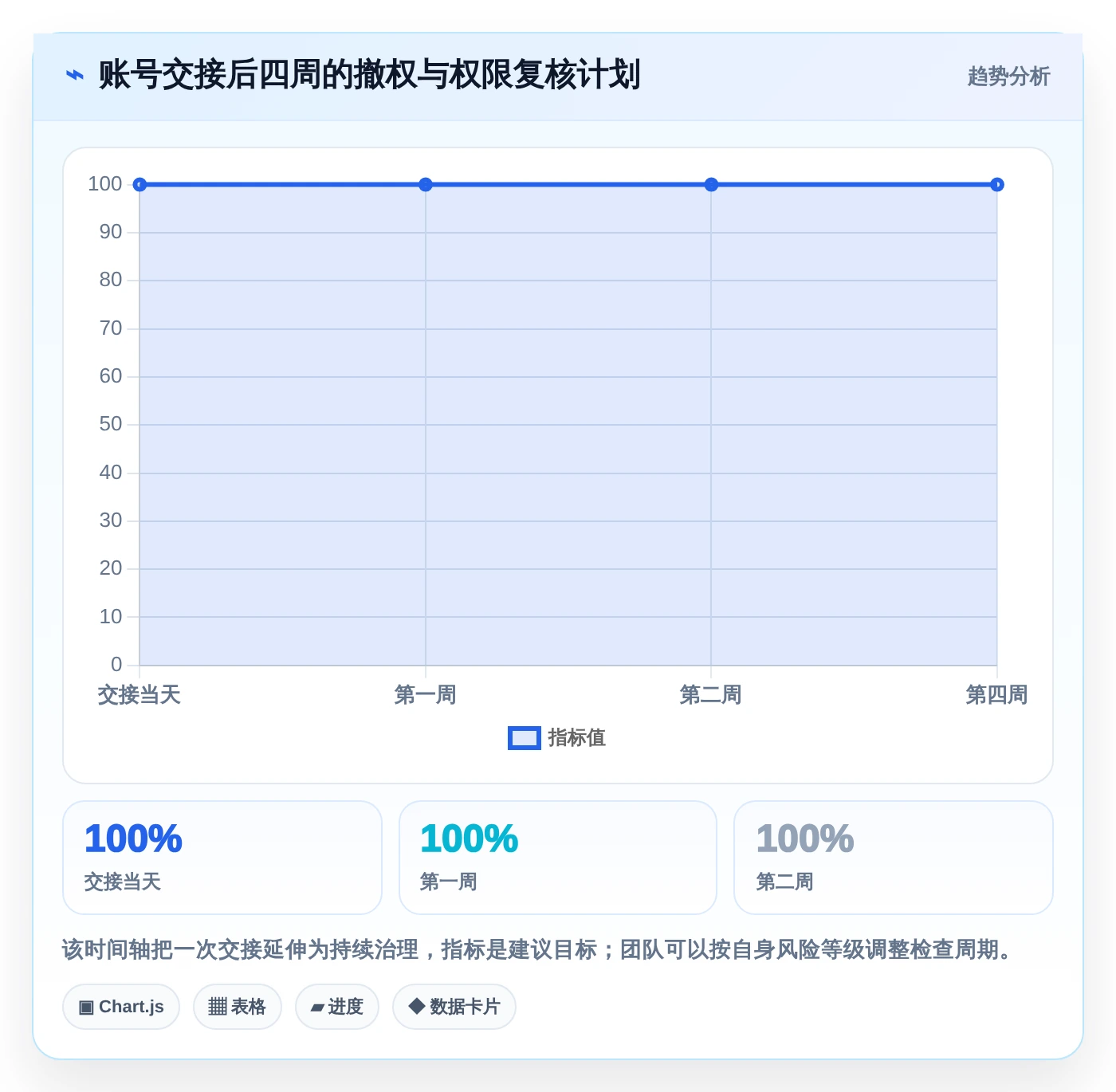Click the 进度 tag chip
The width and height of the screenshot is (1116, 1092).
click(336, 1007)
